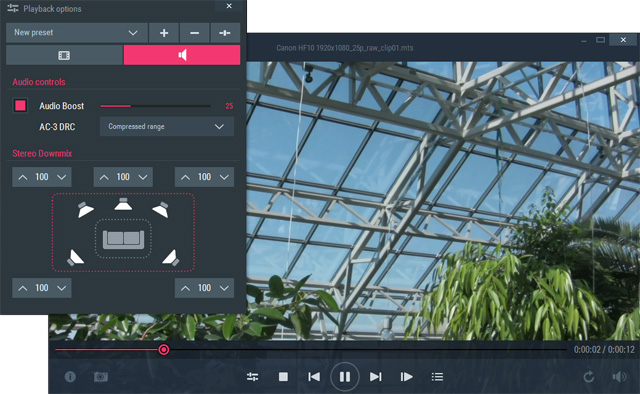The image size is (640, 394).
Task: Increase front left speaker level
Action: 23,177
